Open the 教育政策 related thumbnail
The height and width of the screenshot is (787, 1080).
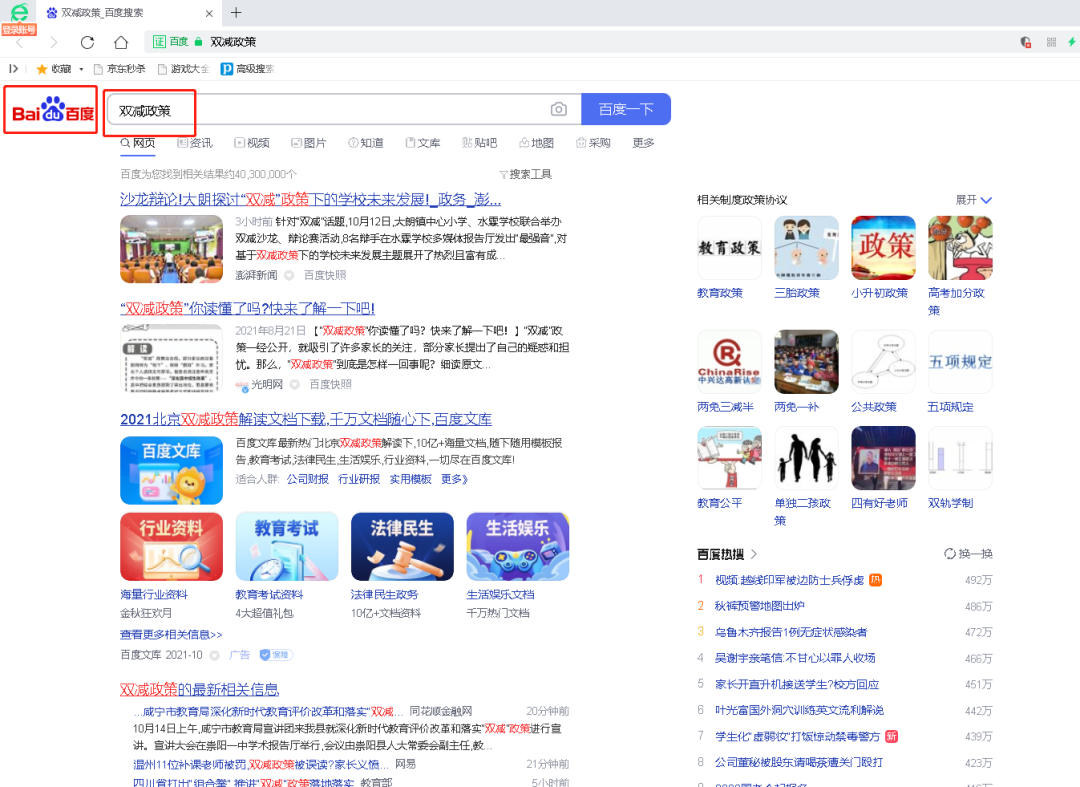pos(729,248)
